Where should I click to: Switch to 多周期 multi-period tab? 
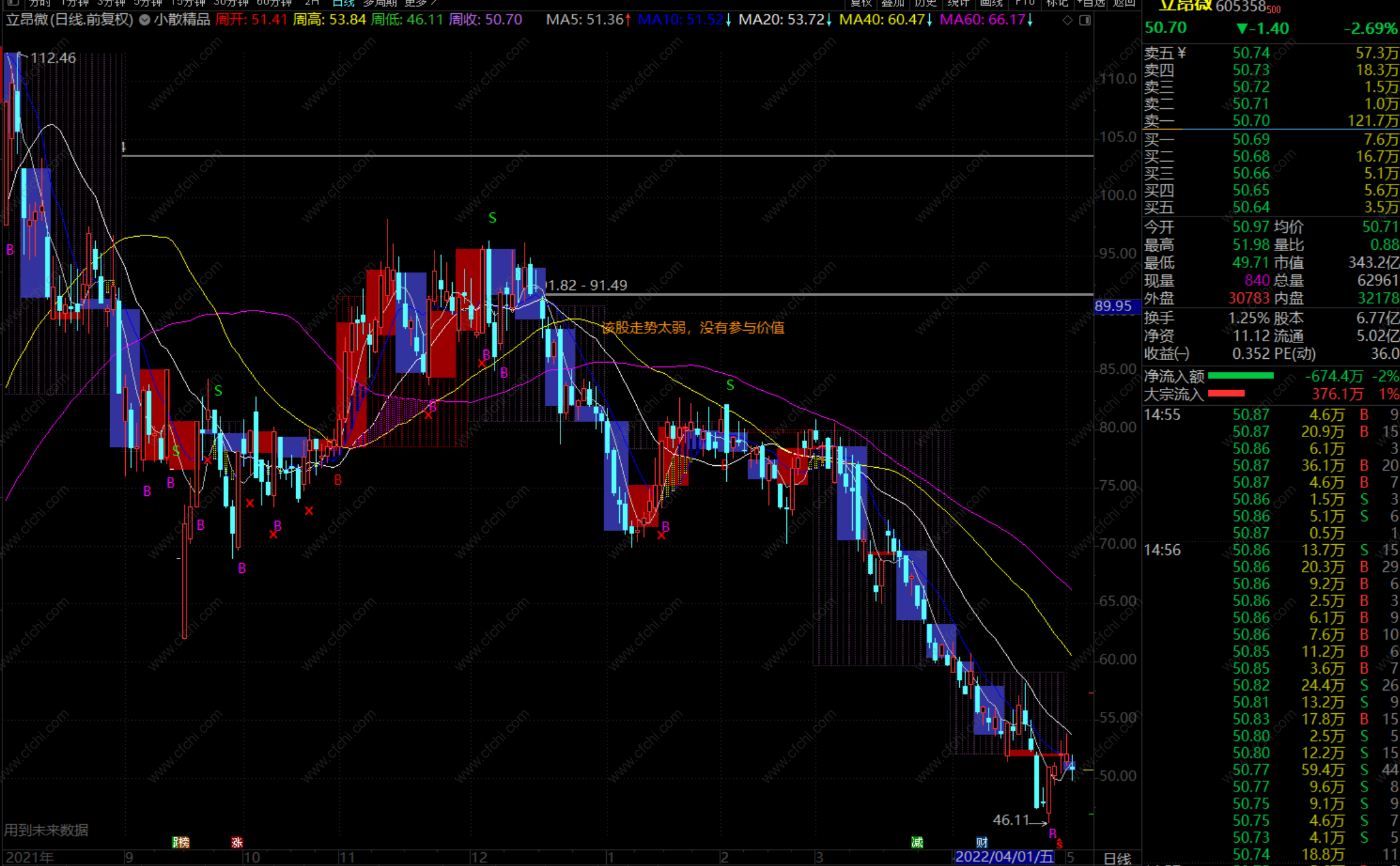click(379, 3)
